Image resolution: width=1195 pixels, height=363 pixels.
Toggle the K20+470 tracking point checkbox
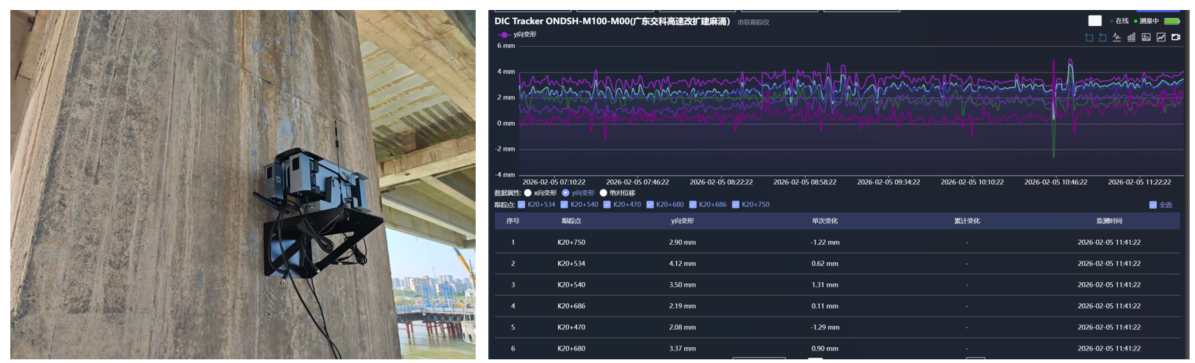[607, 204]
